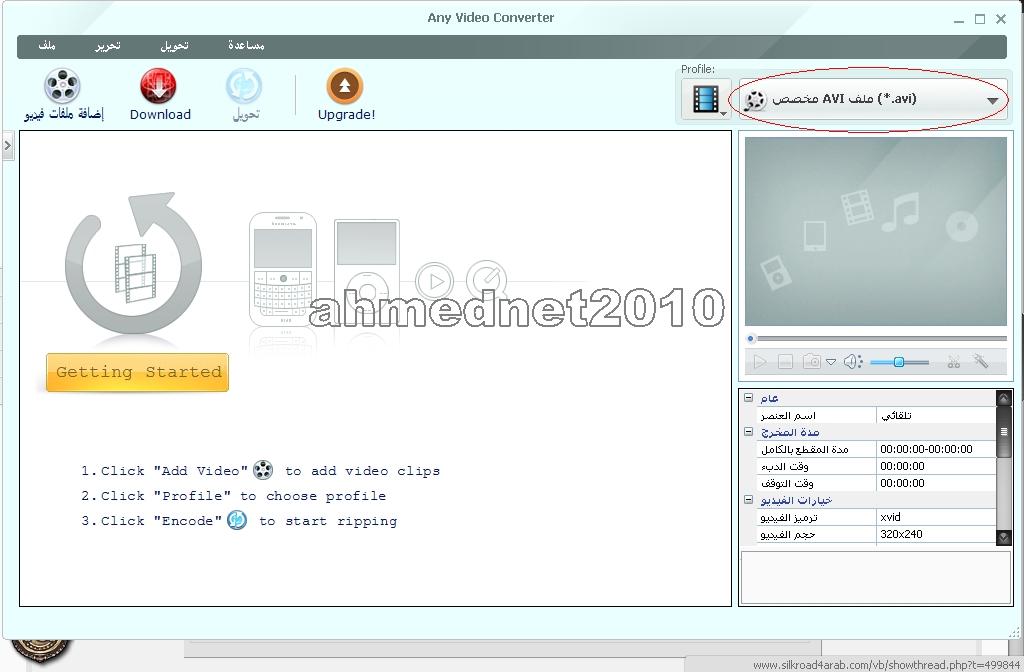Click the scissors clip icon
1024x672 pixels.
coord(953,362)
